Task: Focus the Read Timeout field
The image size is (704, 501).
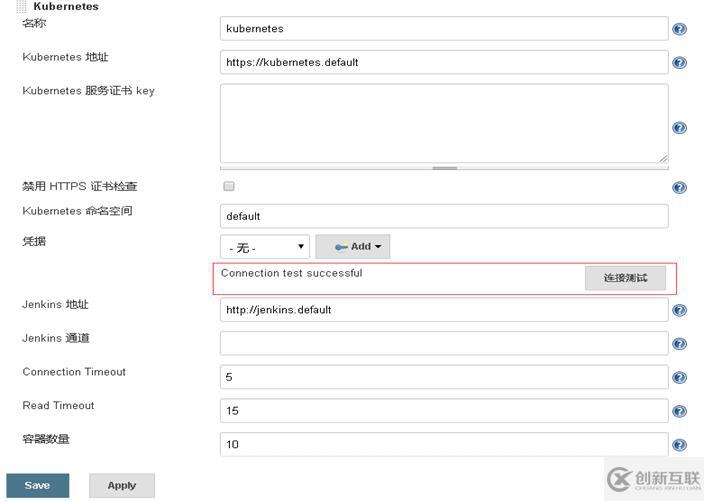Action: point(444,411)
